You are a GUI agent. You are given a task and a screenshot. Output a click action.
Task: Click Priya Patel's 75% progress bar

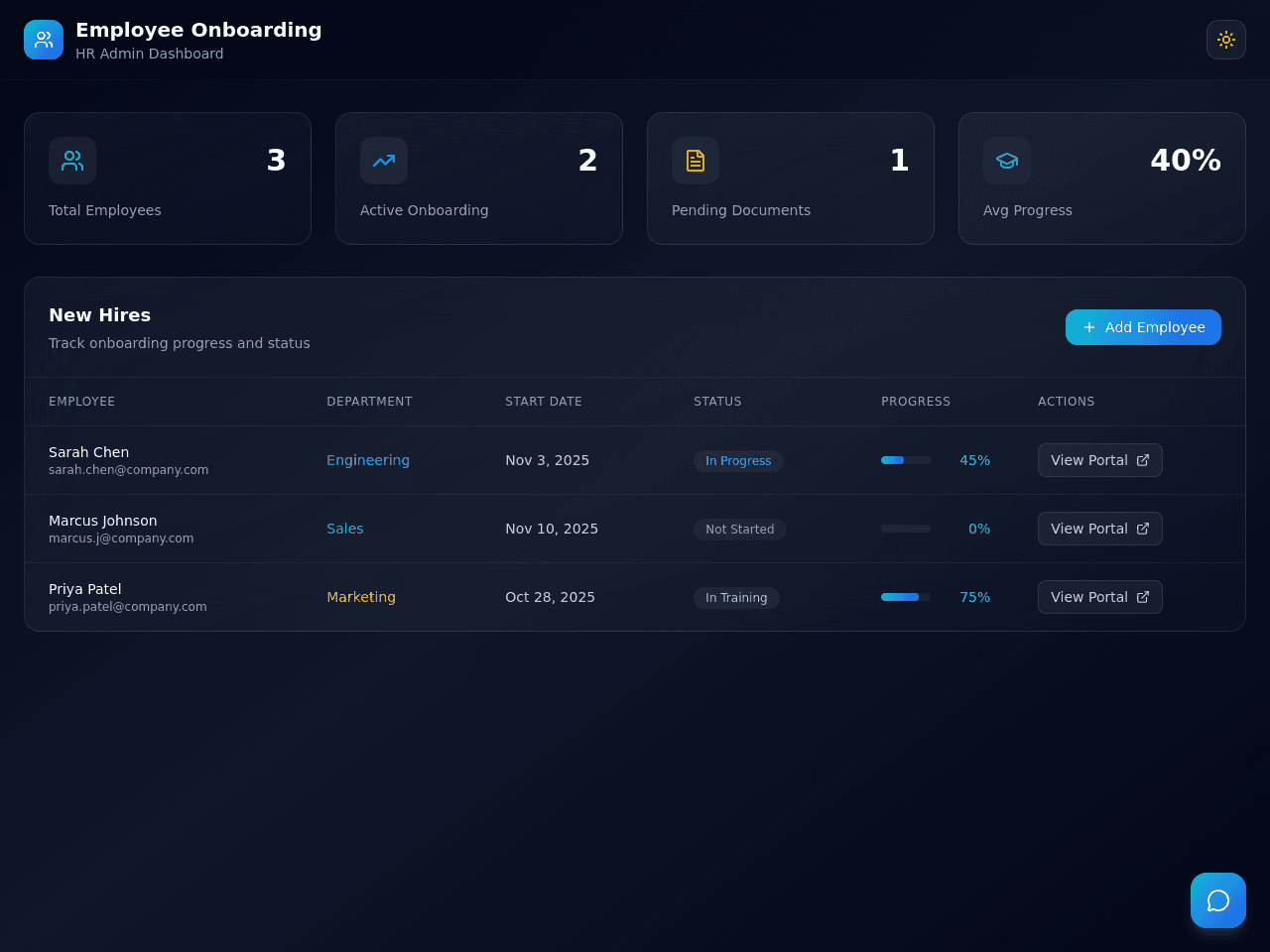[x=906, y=597]
